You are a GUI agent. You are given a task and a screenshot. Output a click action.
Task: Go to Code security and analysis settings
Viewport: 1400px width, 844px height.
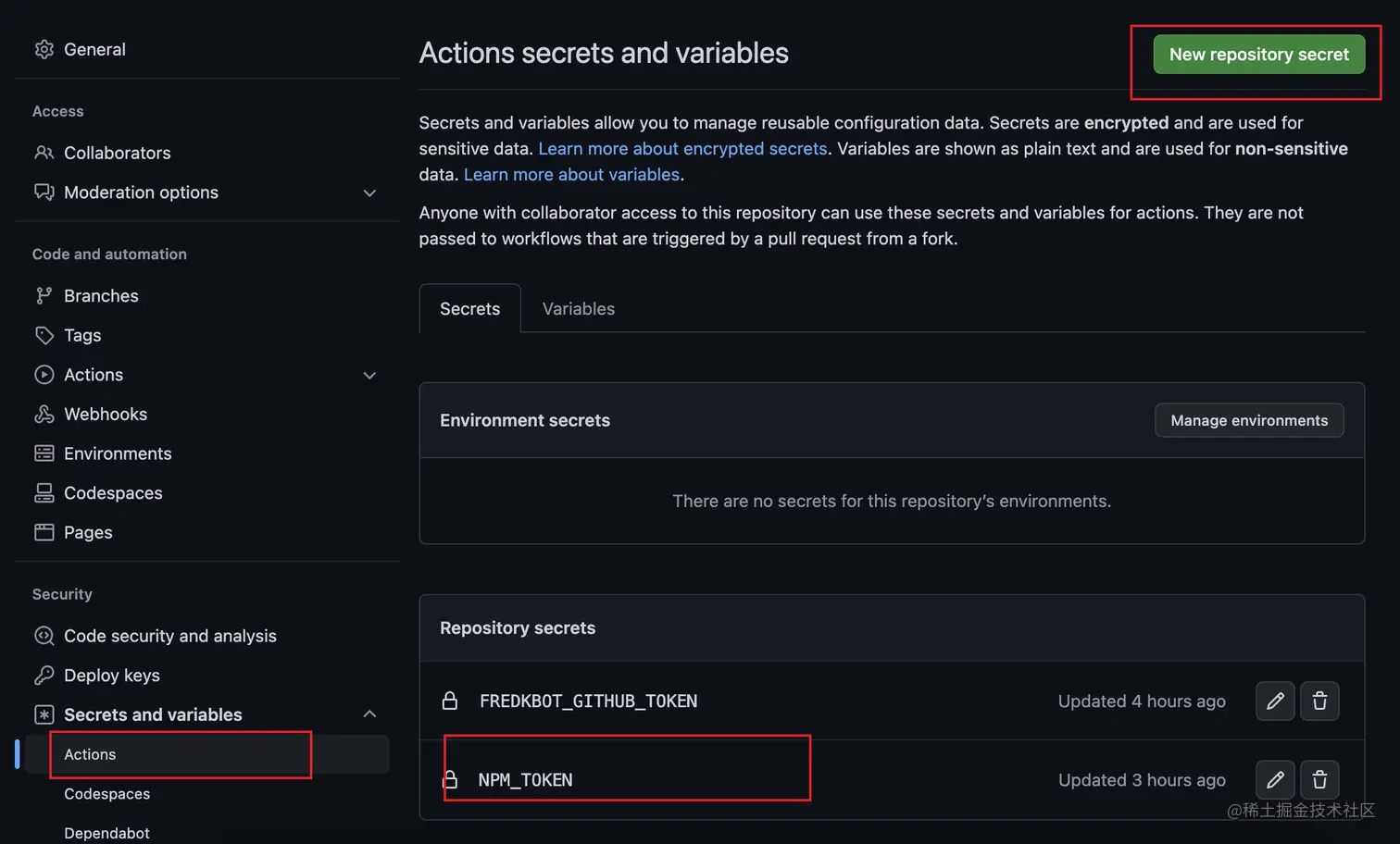[170, 636]
